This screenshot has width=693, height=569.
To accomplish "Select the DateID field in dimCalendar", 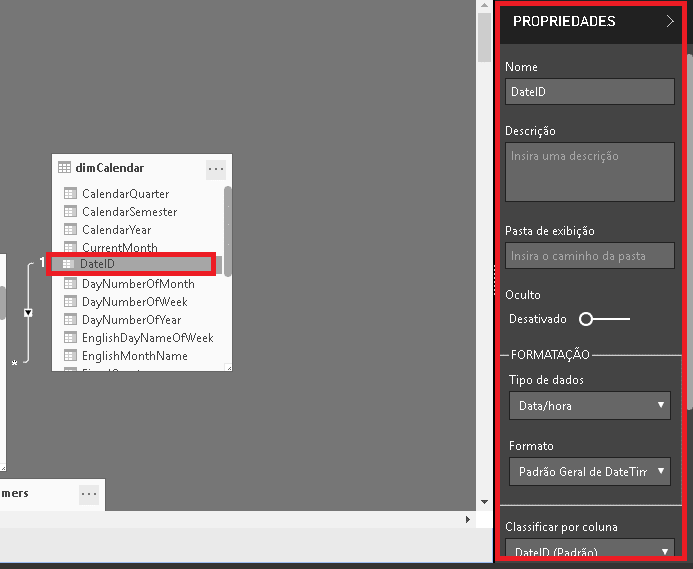I will click(x=132, y=264).
